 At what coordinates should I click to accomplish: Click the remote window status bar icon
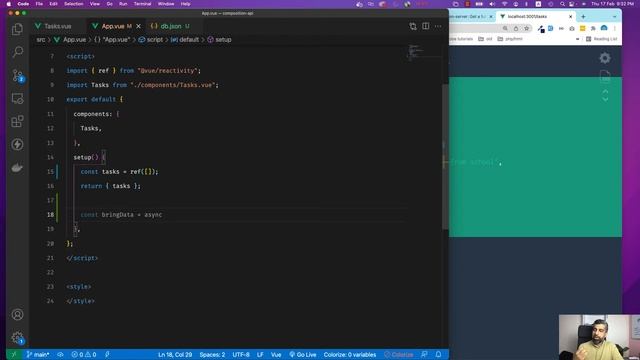click(x=13, y=354)
